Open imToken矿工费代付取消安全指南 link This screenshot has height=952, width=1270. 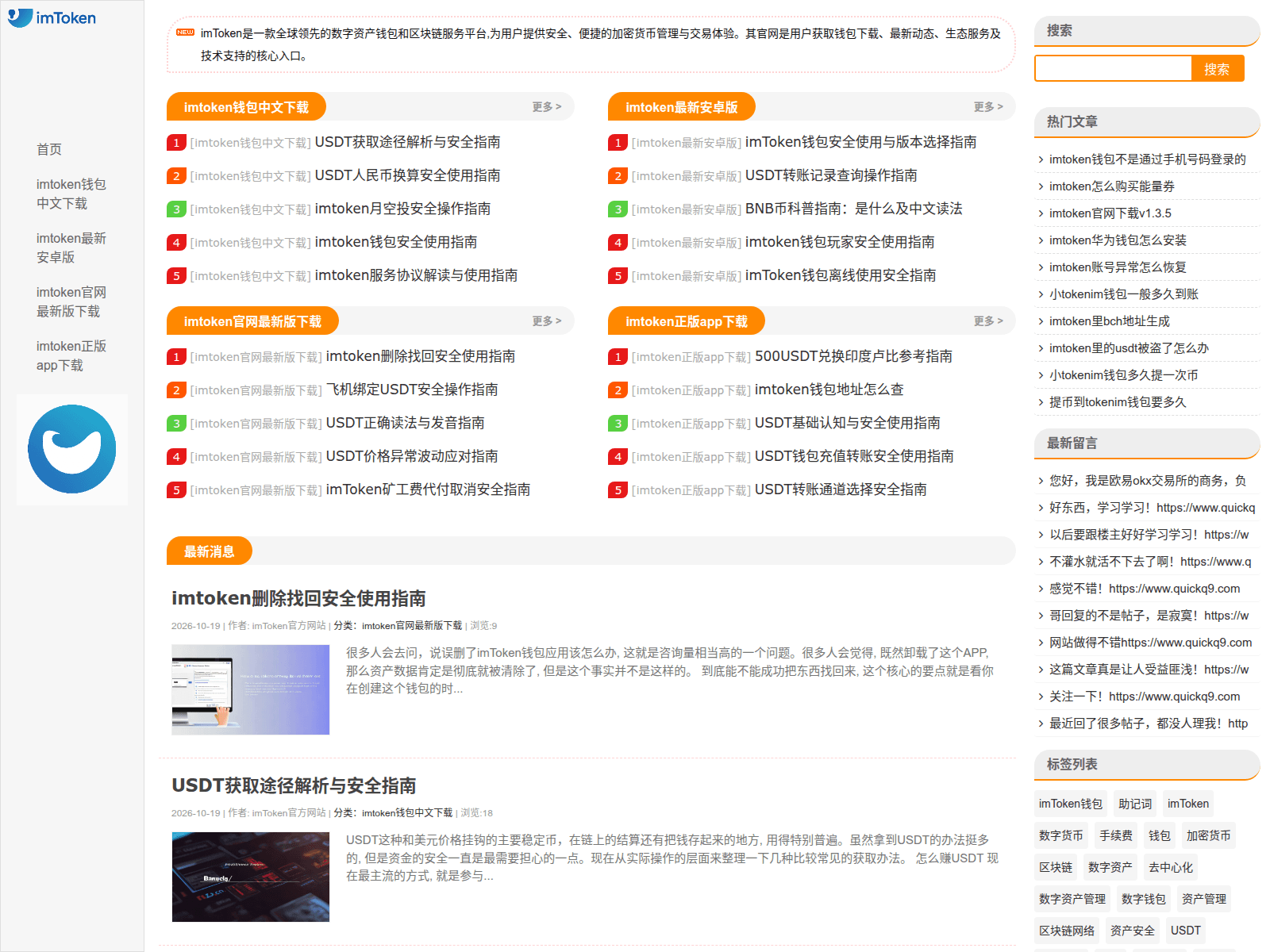[428, 489]
